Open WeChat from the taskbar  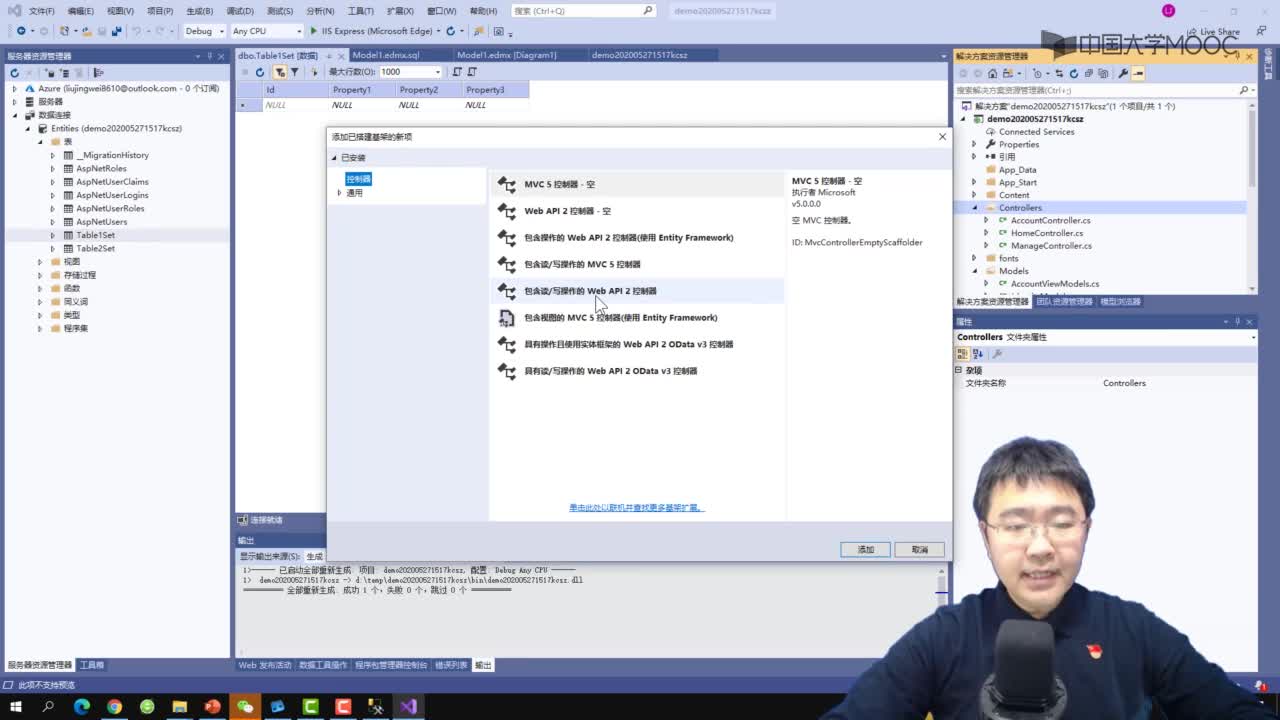coord(245,707)
